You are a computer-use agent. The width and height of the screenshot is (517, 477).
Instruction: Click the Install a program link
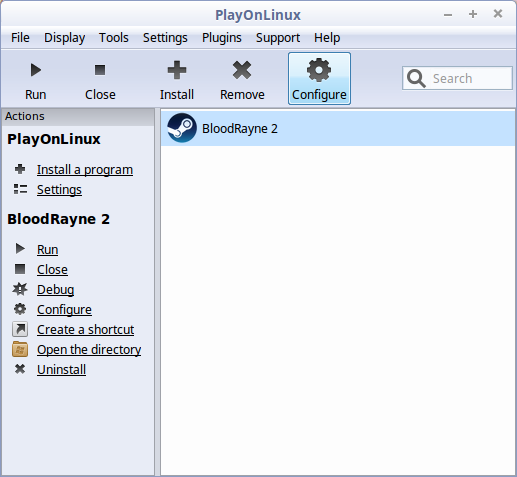click(85, 170)
